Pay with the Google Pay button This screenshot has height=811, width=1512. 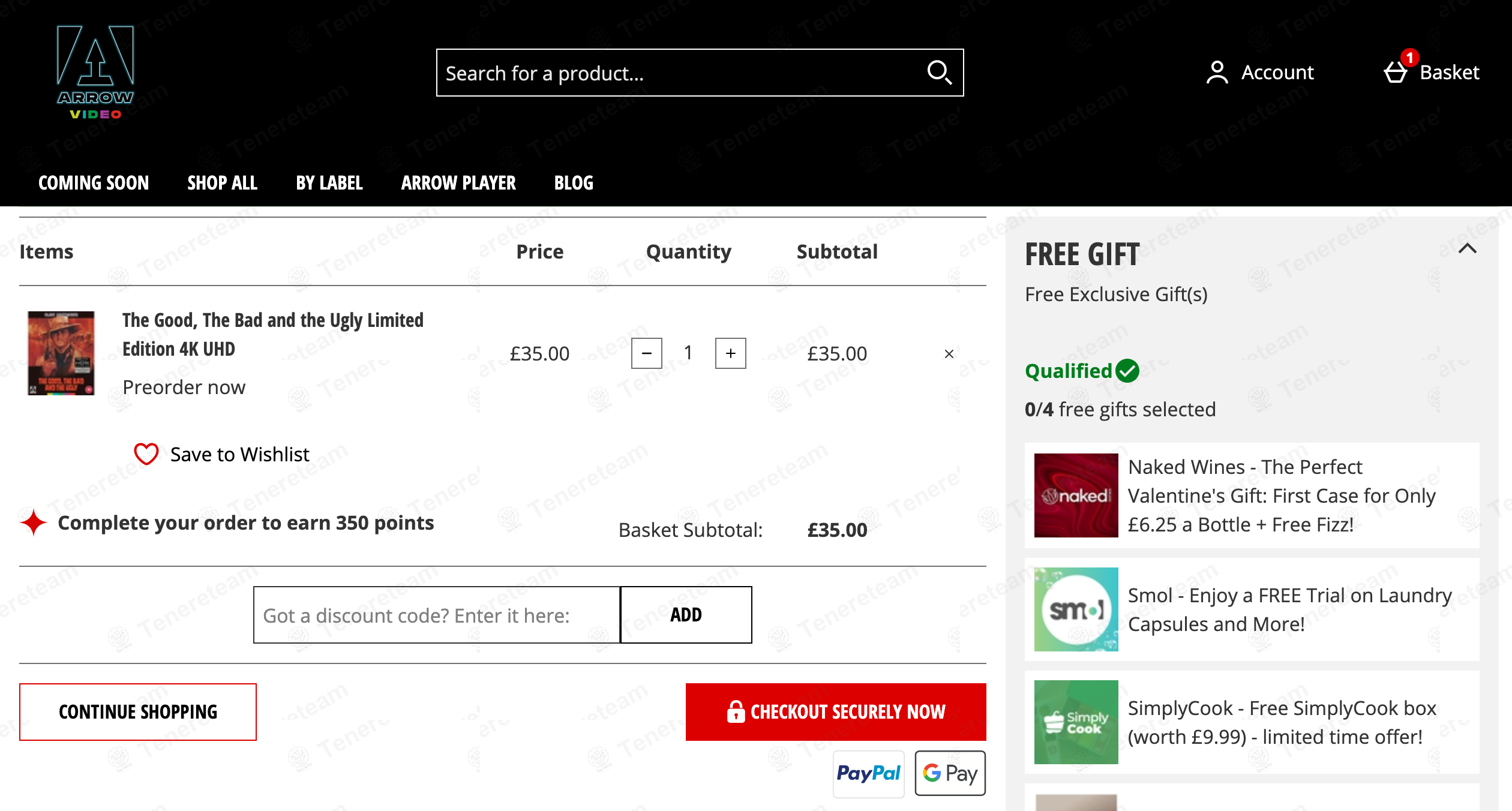coord(950,773)
